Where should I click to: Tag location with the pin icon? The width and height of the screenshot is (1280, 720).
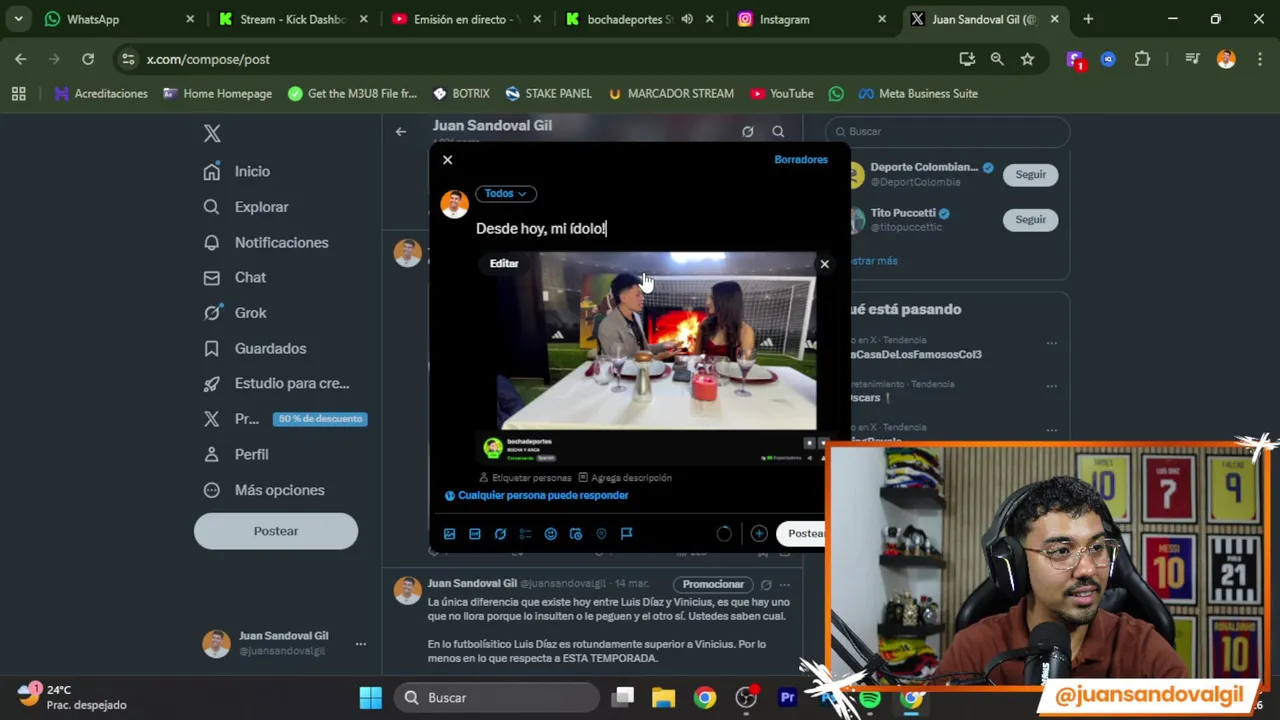[x=601, y=534]
